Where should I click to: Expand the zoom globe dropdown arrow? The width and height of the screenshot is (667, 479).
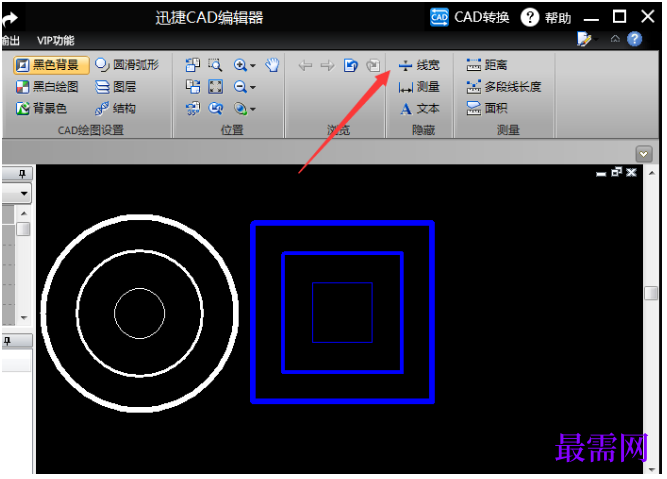pyautogui.click(x=253, y=109)
